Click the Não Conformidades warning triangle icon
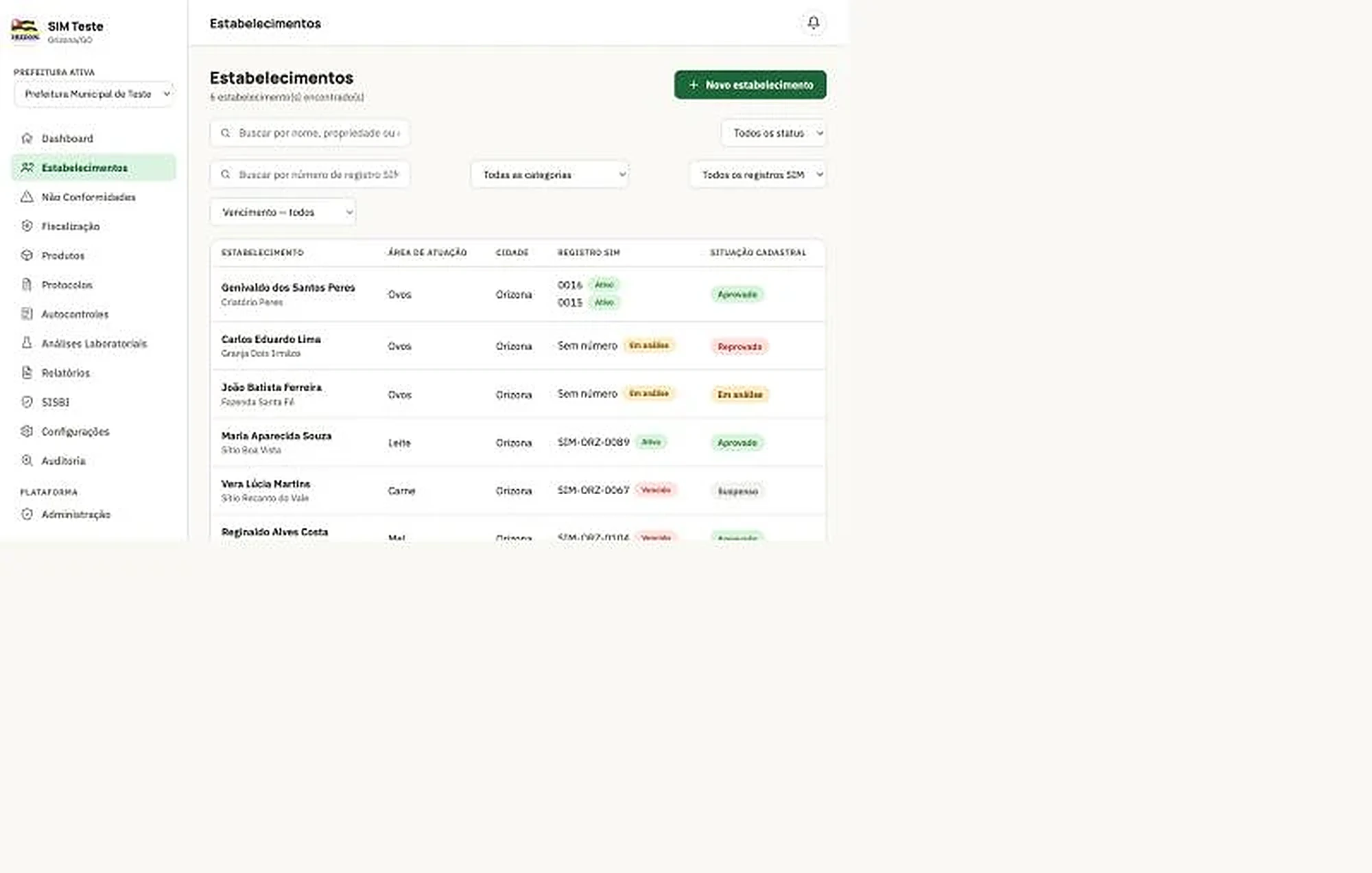 tap(27, 197)
